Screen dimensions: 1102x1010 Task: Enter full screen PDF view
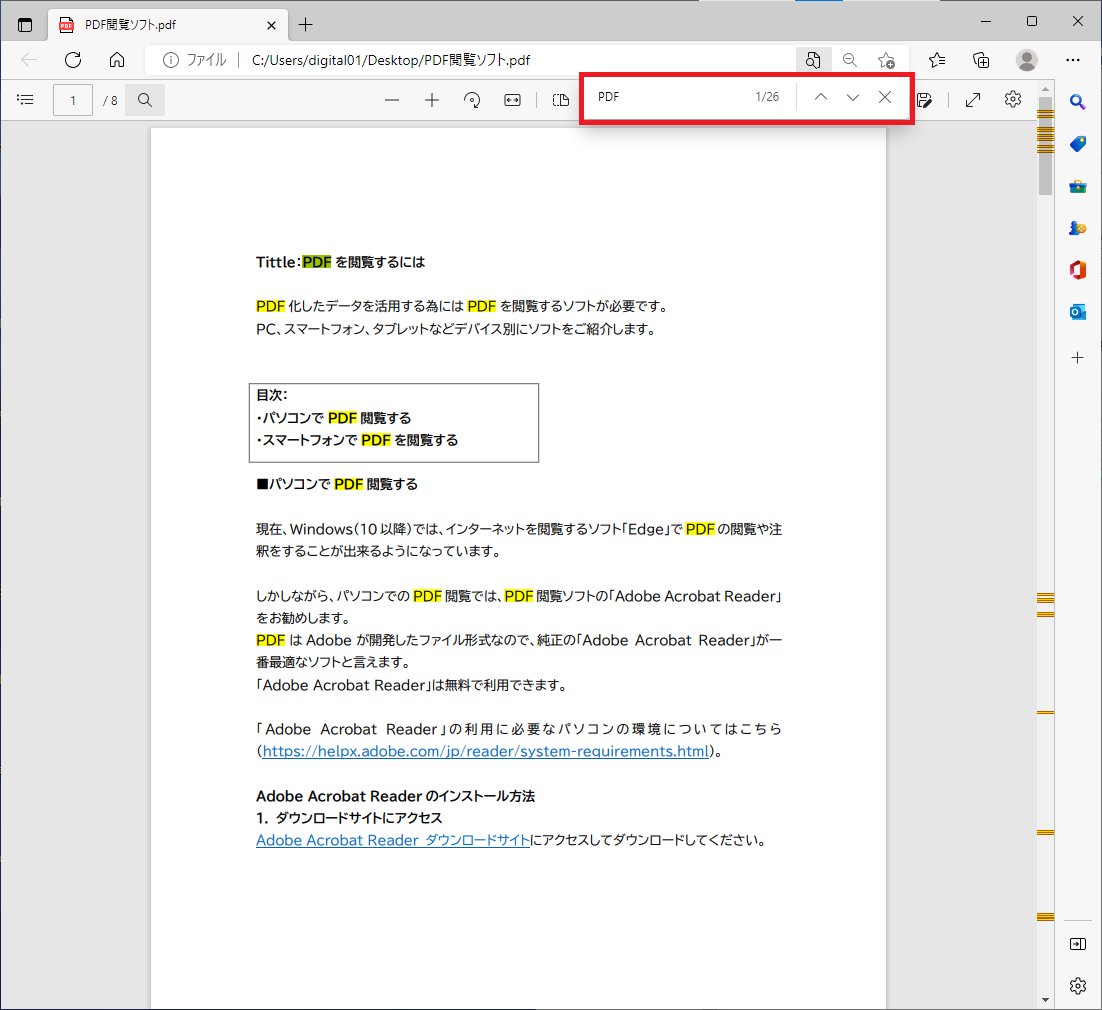coord(973,101)
